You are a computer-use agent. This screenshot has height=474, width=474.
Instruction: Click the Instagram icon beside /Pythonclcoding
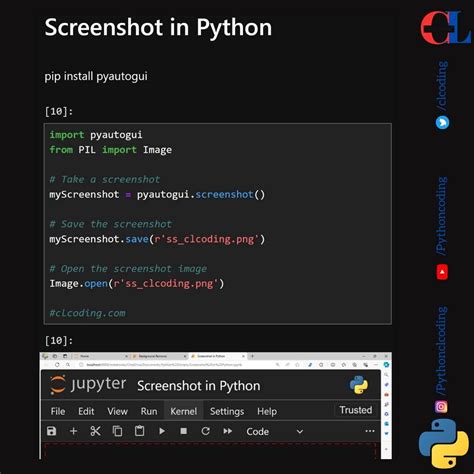coord(441,406)
